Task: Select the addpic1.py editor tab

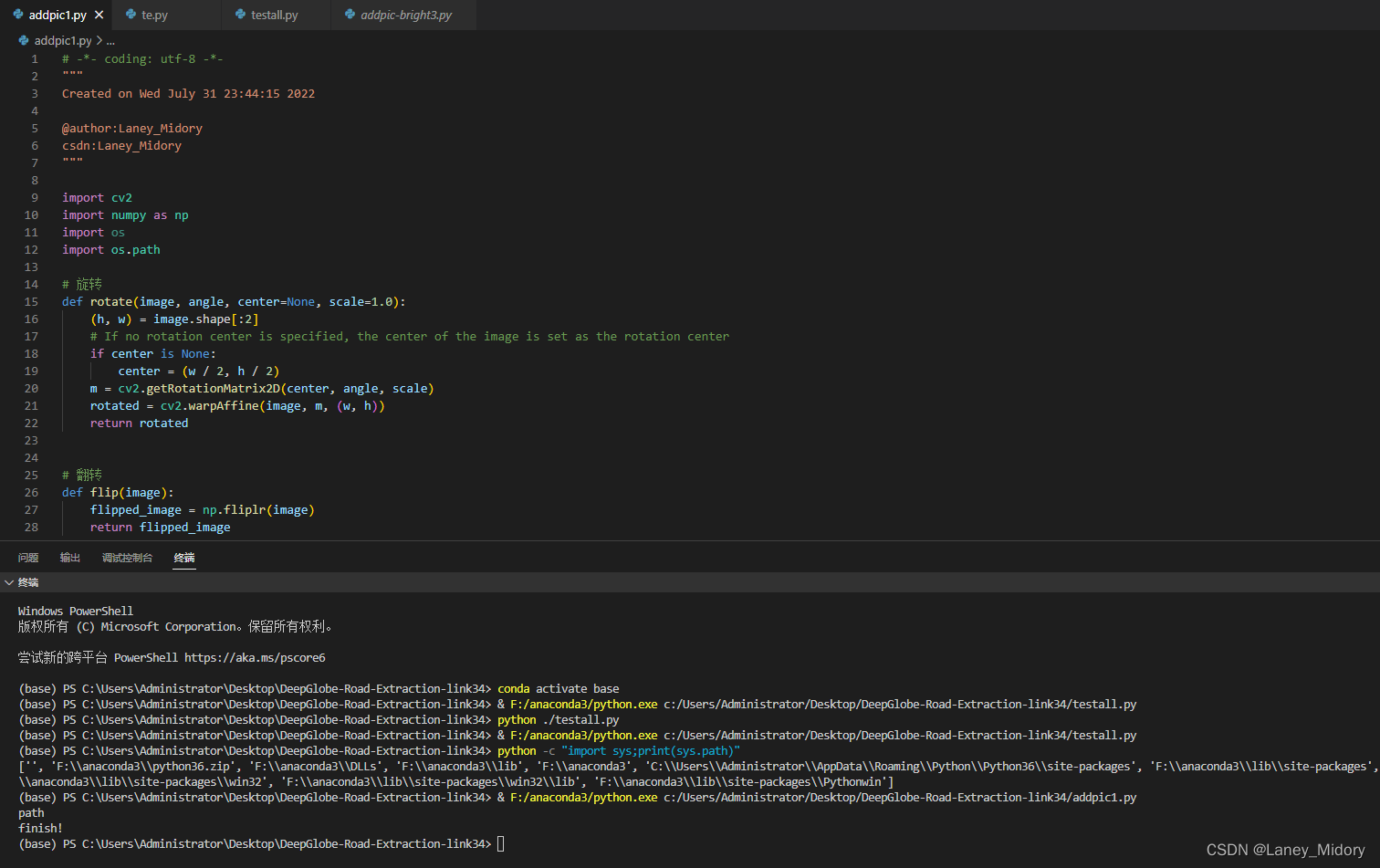Action: coord(55,15)
